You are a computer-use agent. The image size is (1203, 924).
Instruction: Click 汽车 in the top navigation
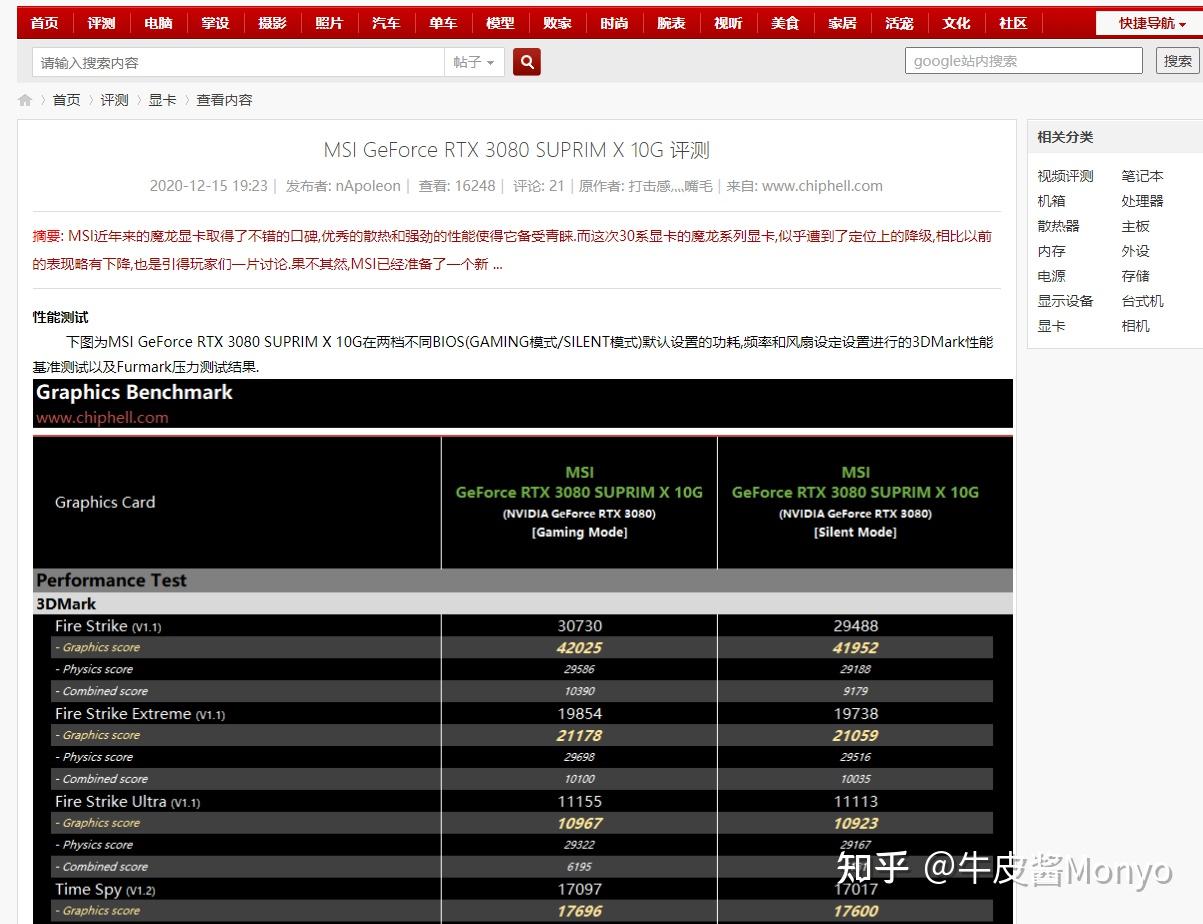coord(386,21)
